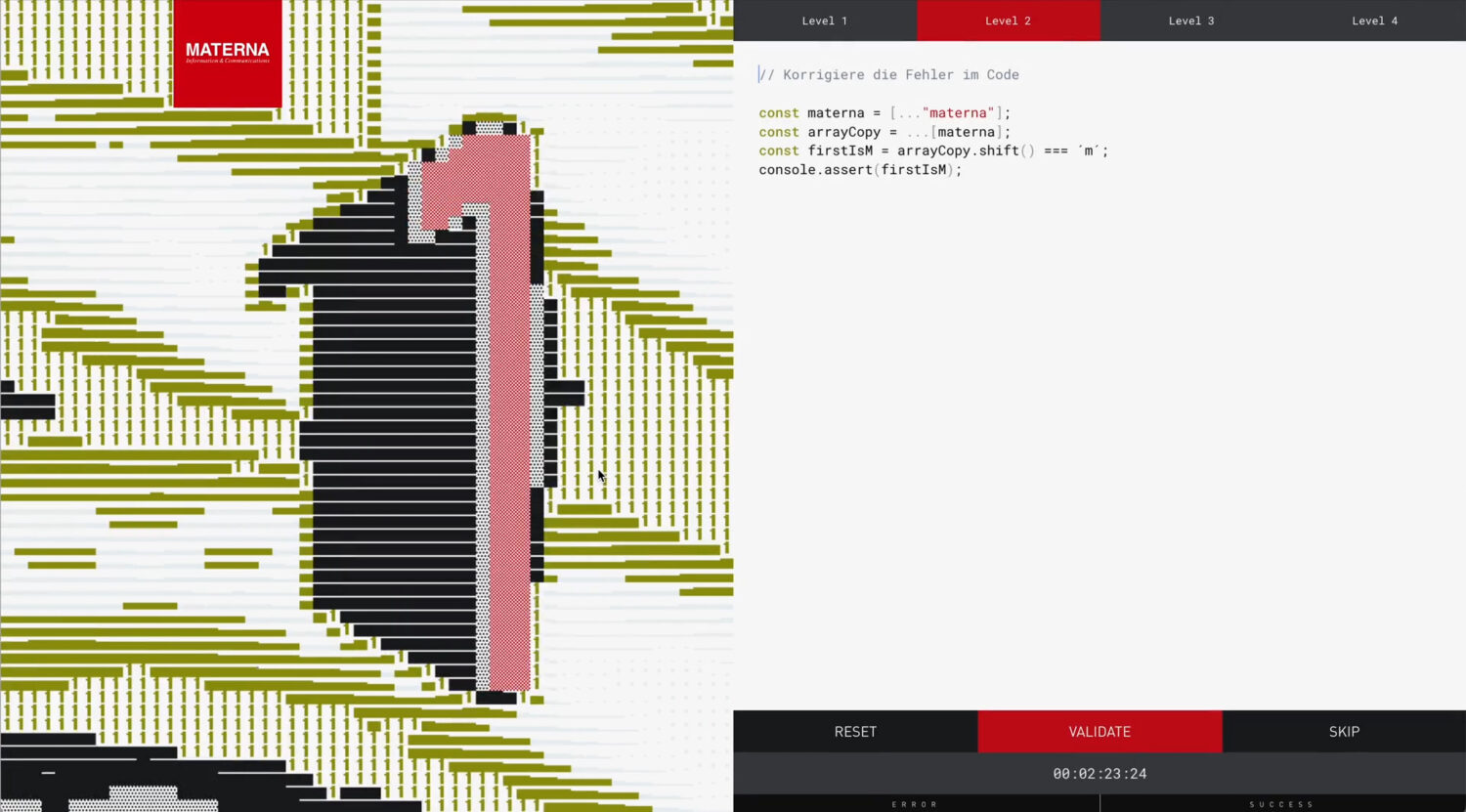Click the "materna" string literal in code

pos(961,113)
